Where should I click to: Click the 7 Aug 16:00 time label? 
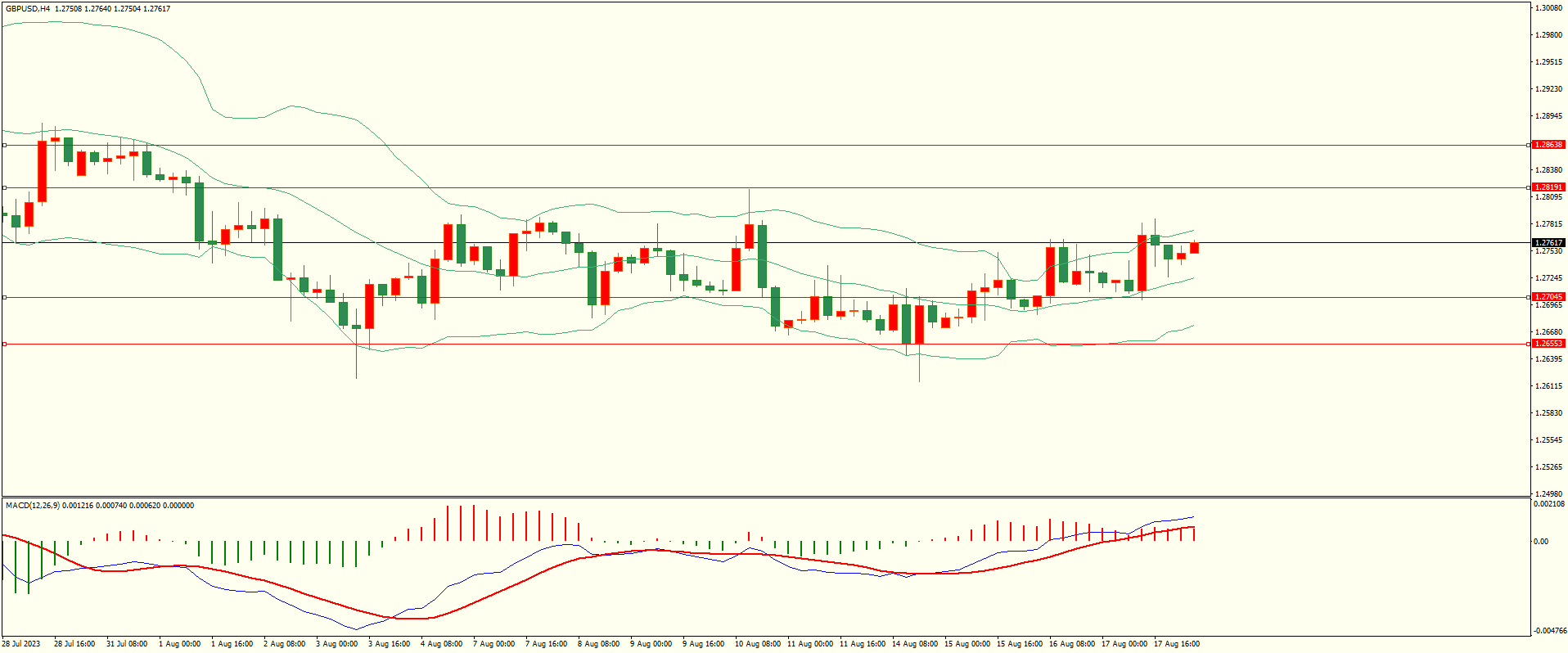click(546, 644)
